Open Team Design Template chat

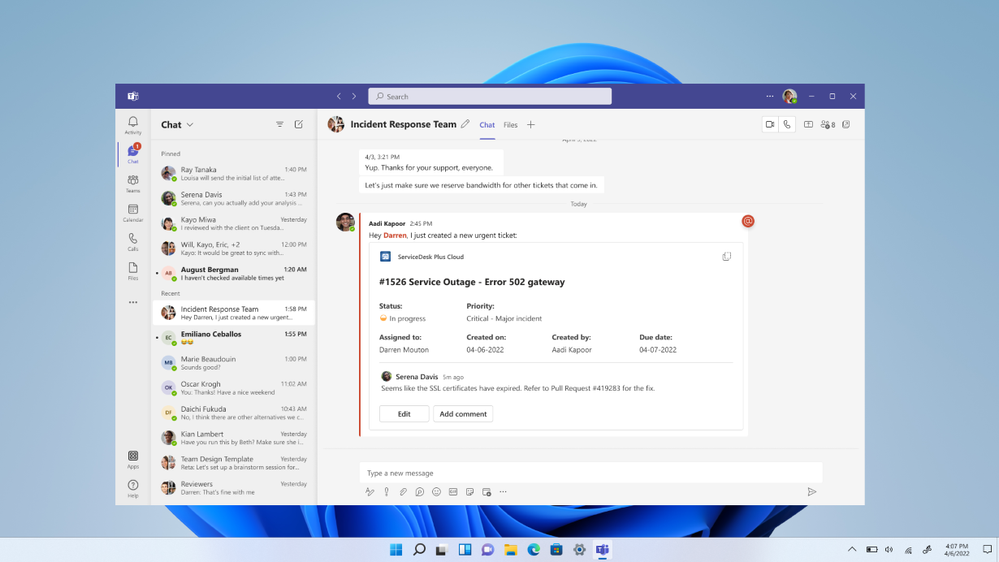click(234, 463)
